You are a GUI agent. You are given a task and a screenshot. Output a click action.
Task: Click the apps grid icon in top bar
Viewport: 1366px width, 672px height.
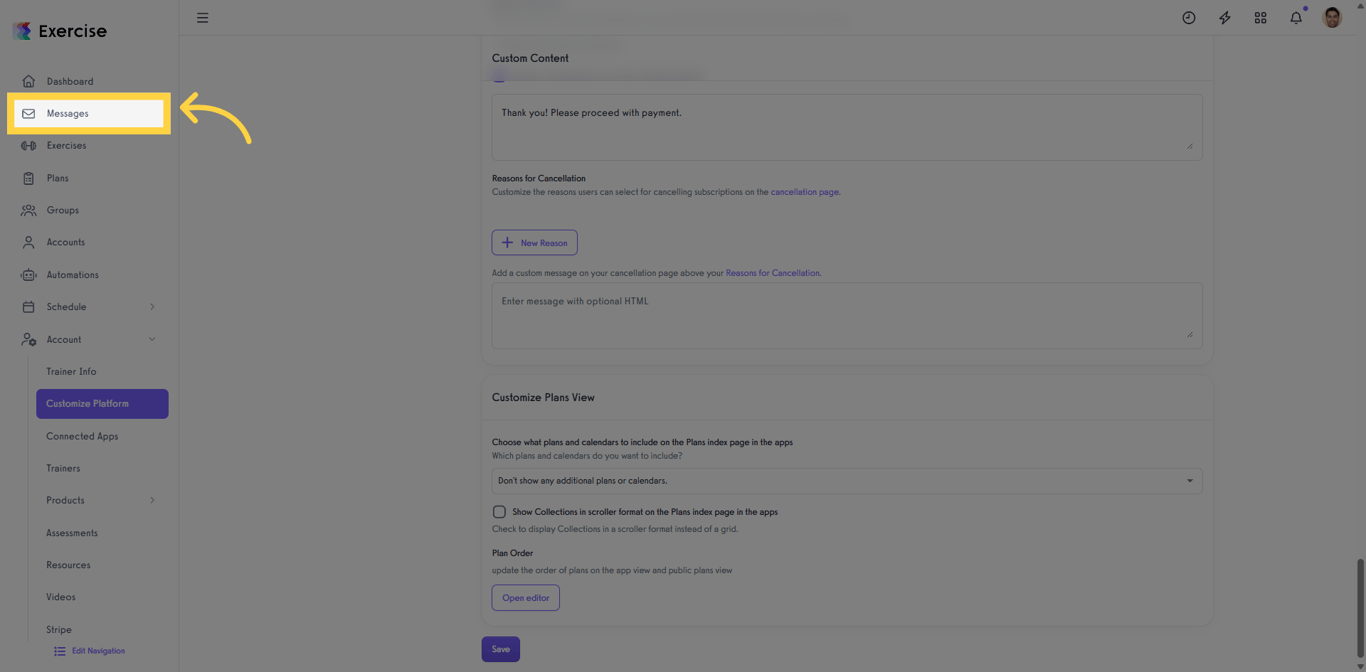(1260, 17)
